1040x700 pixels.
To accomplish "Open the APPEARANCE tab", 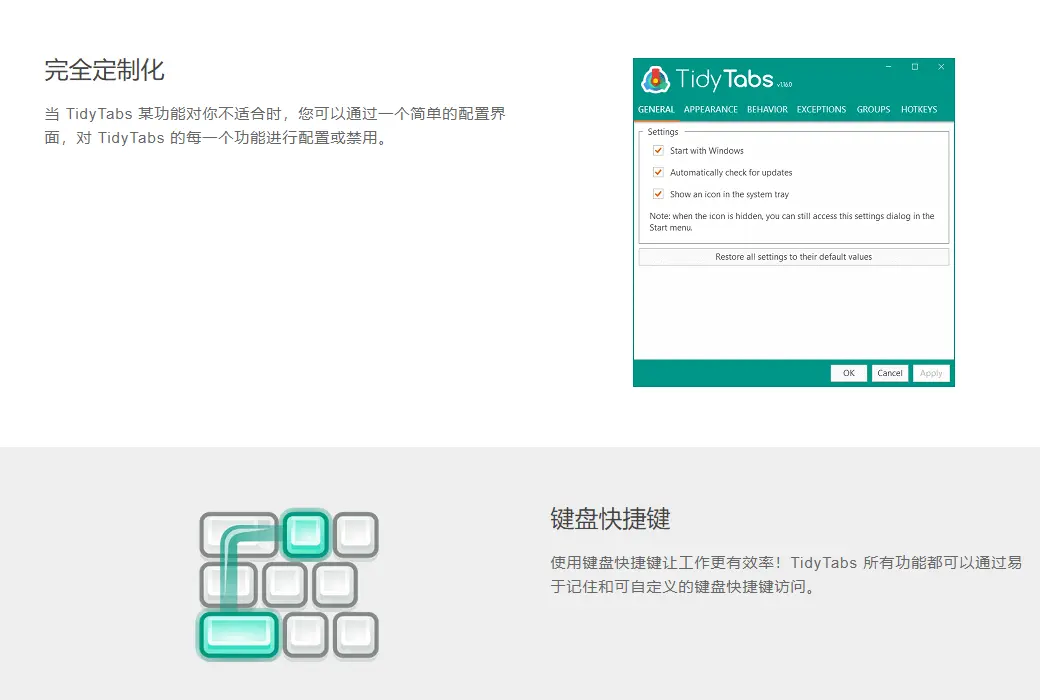I will point(710,109).
